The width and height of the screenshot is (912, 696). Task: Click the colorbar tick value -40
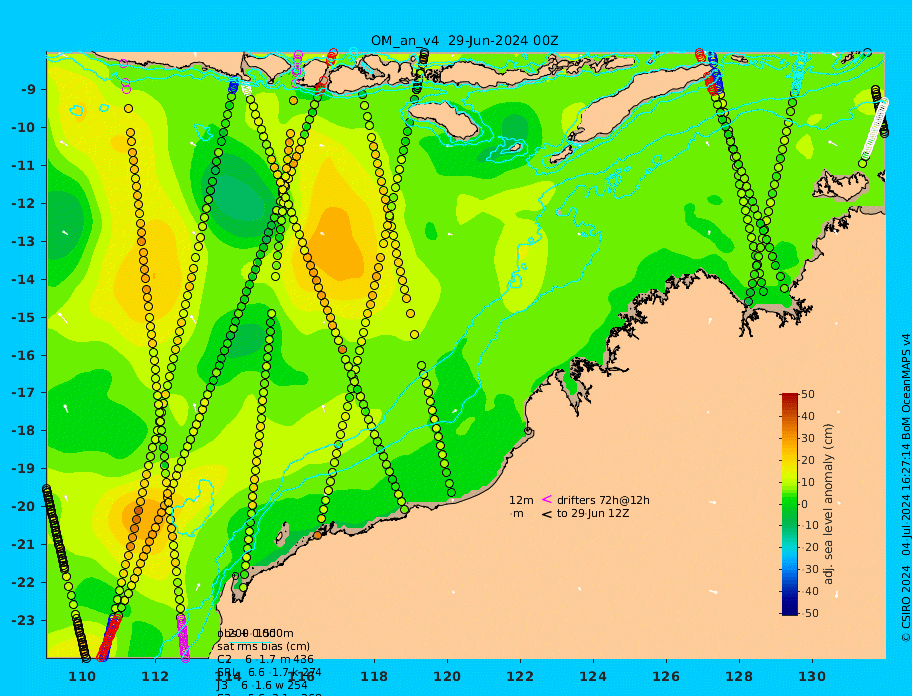(810, 591)
